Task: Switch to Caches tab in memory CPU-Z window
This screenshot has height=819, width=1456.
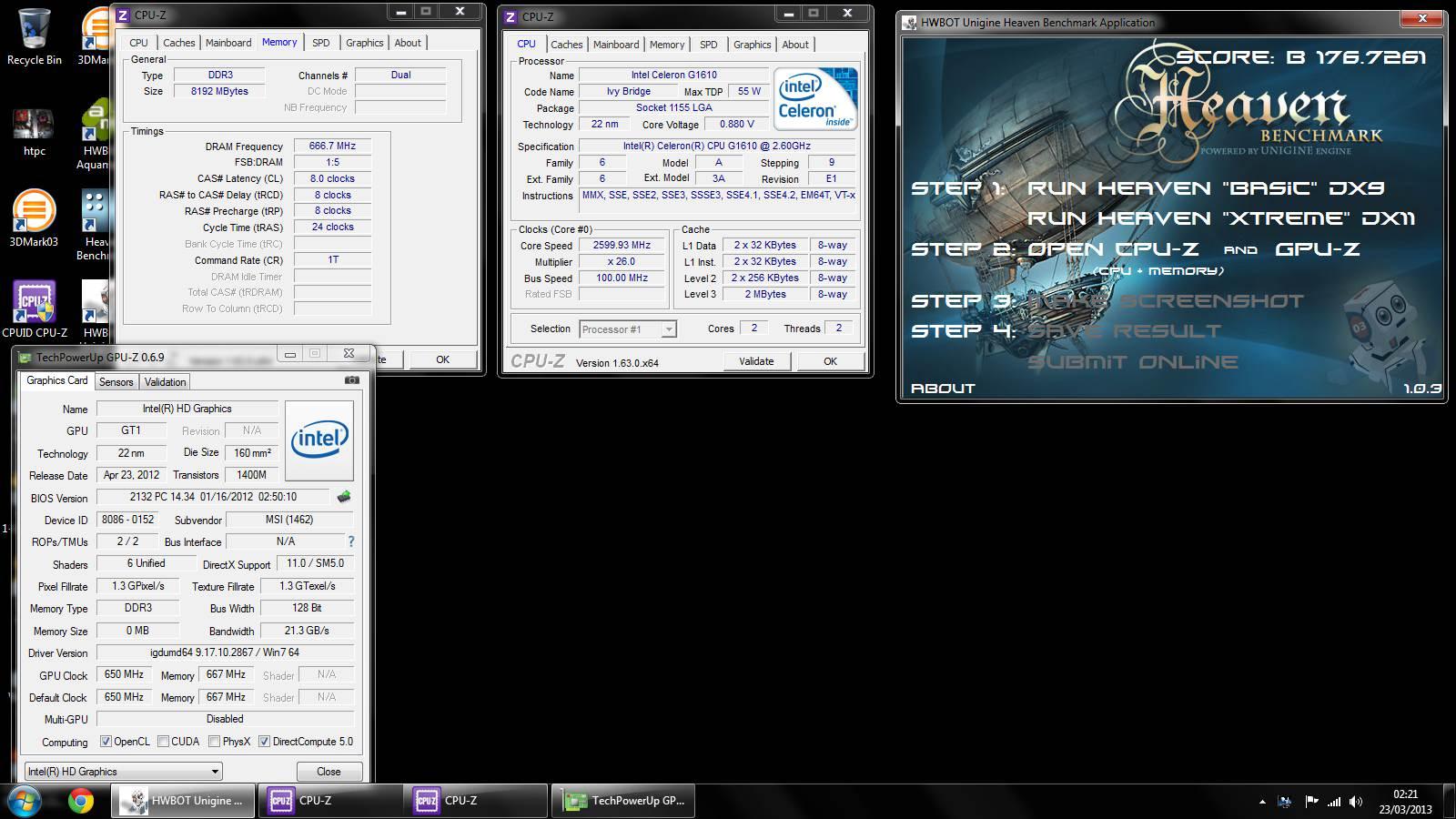Action: [178, 43]
